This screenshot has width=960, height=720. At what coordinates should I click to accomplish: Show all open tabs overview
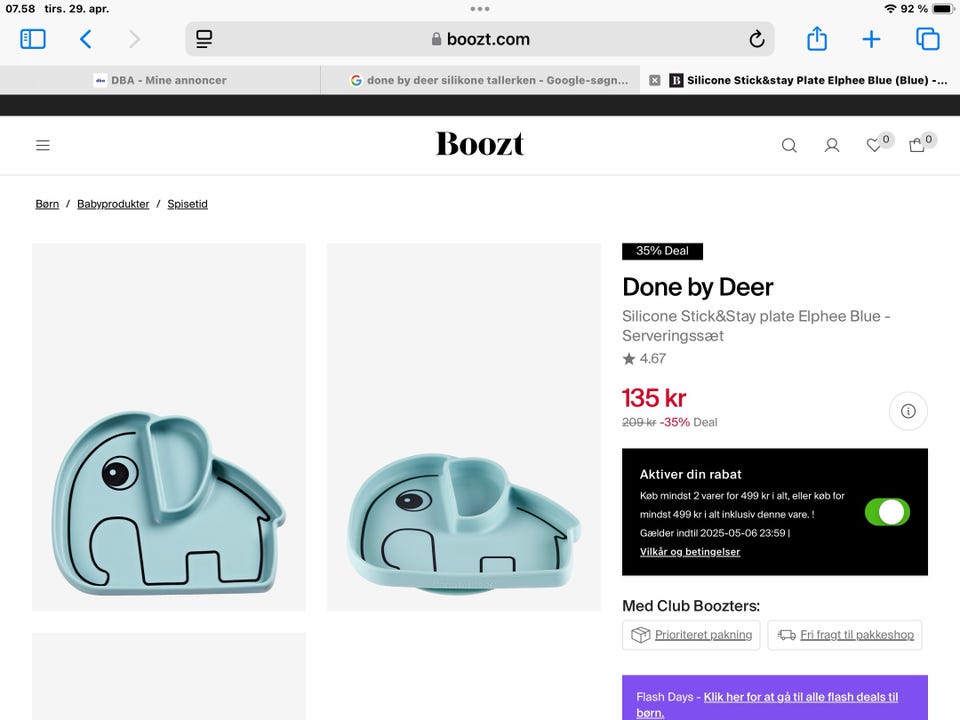[x=927, y=39]
